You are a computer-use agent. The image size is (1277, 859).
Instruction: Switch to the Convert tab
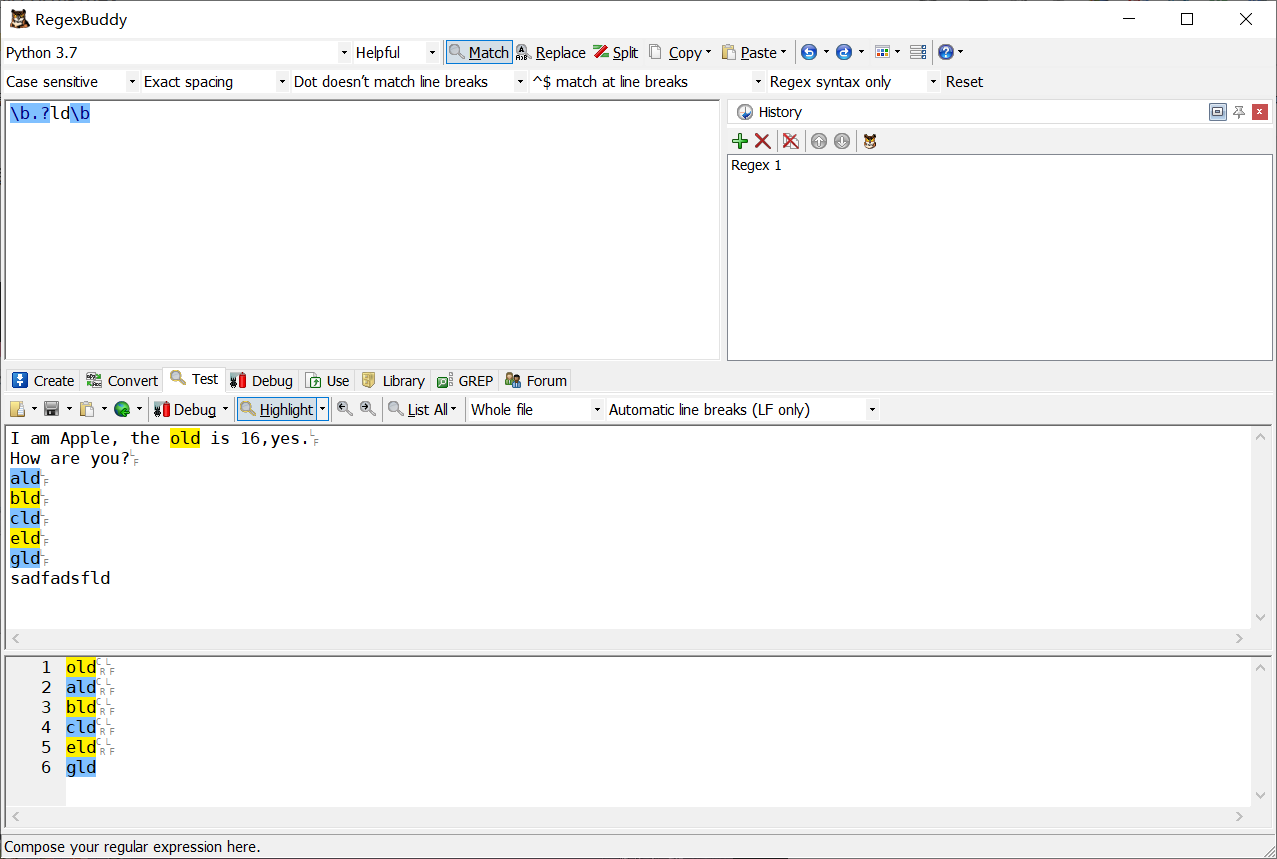tap(122, 380)
